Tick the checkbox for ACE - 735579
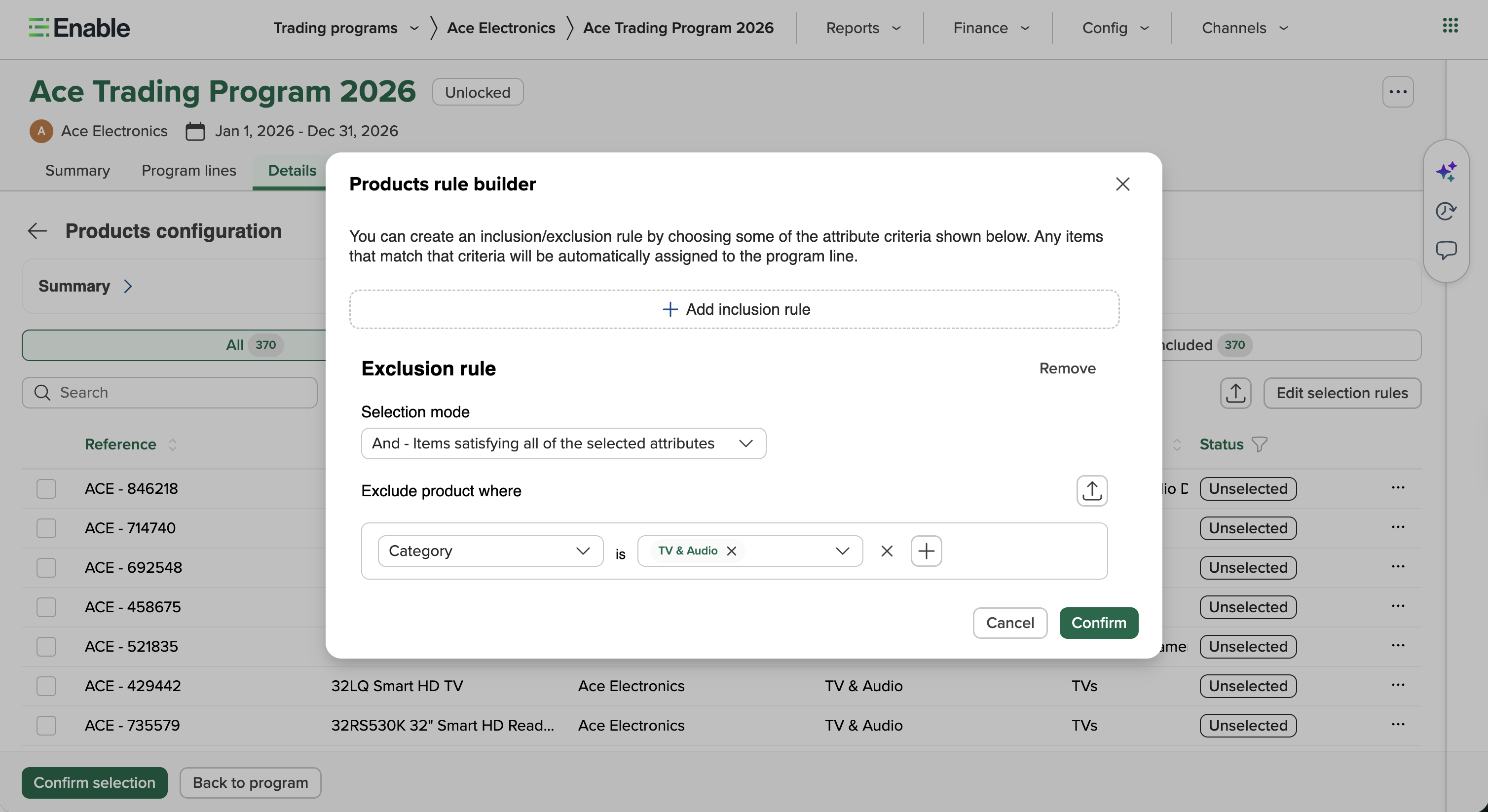Screen dimensions: 1488x812 point(46,725)
